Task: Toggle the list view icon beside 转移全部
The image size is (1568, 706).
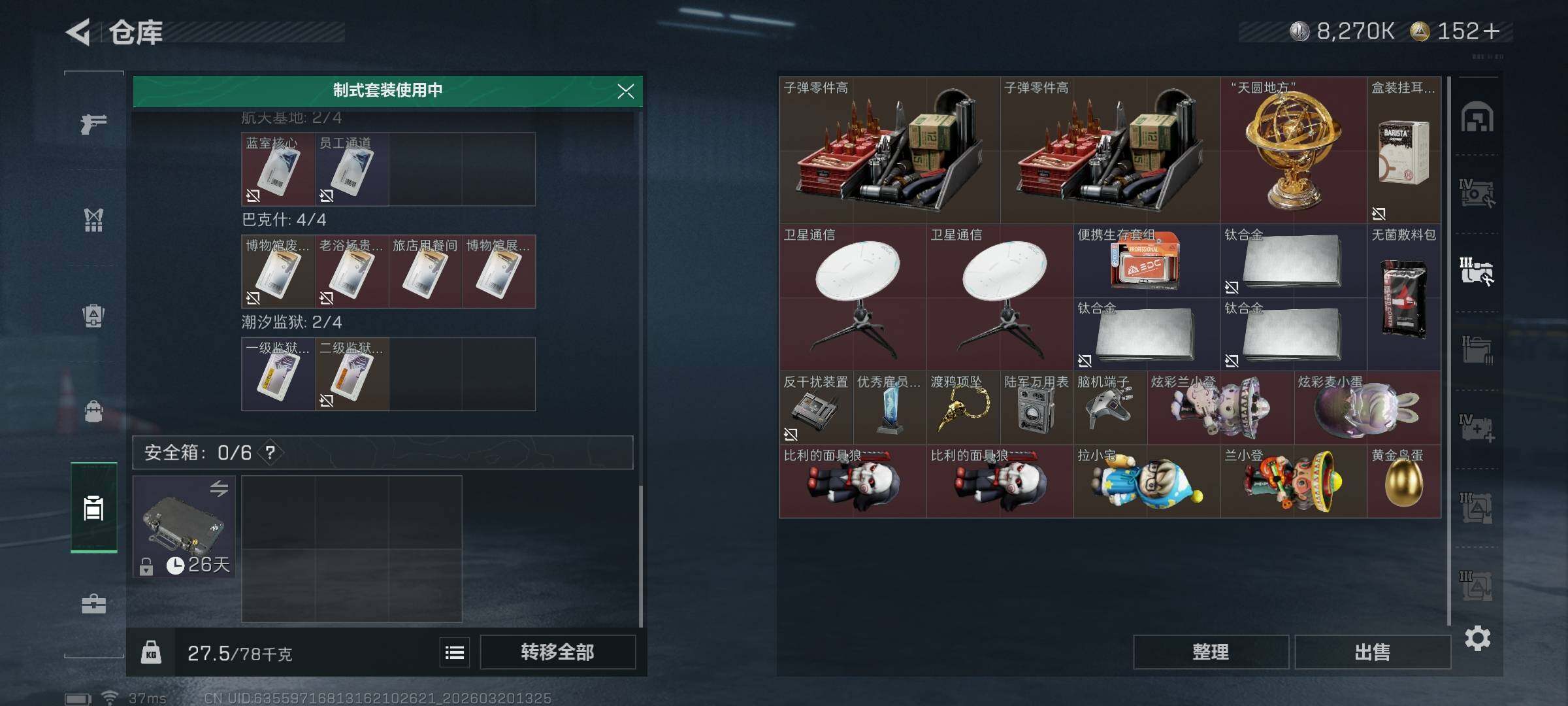Action: [x=455, y=652]
